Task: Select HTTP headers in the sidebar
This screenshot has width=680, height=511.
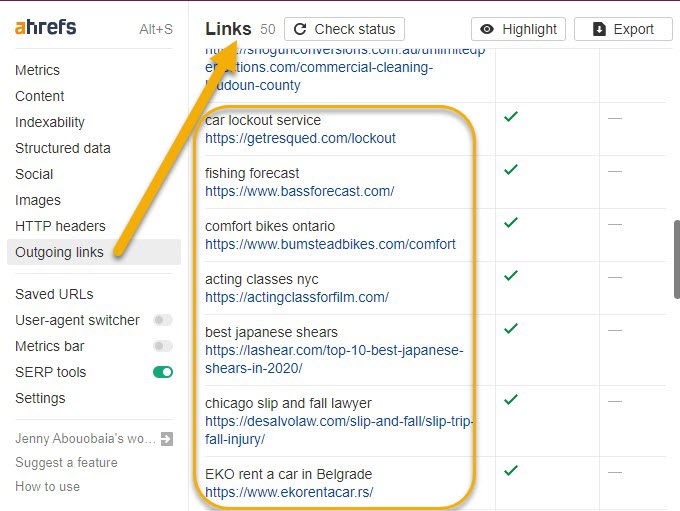Action: (60, 226)
